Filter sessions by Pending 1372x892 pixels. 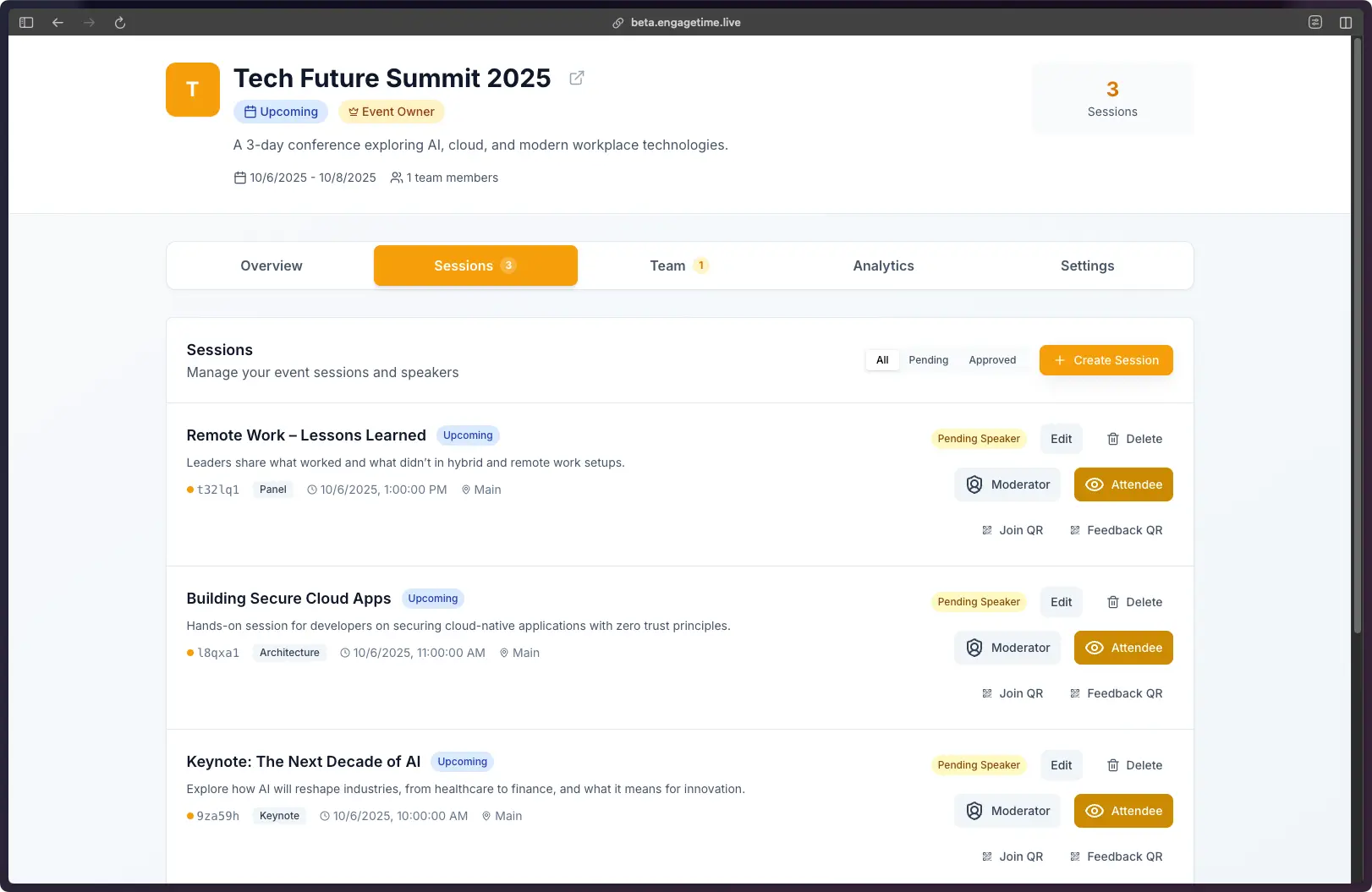928,359
